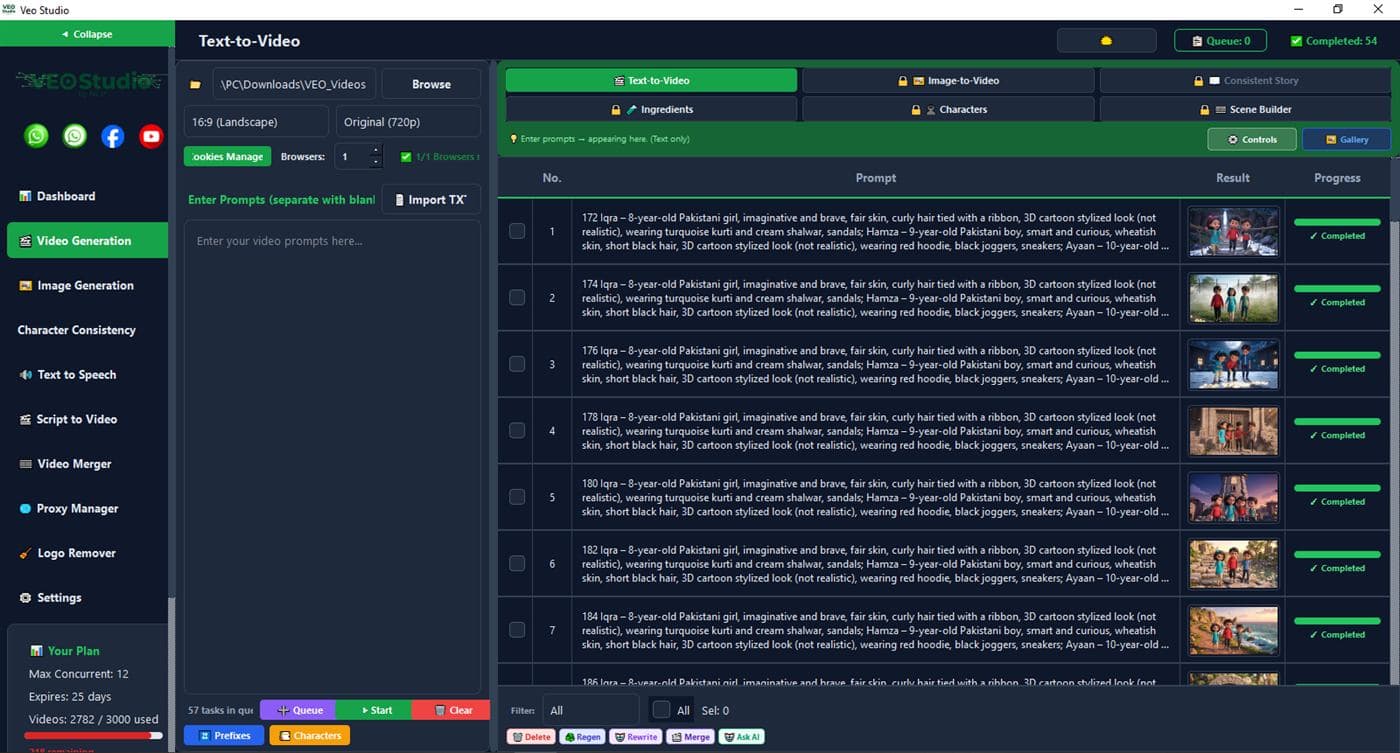Click the red Clear button
This screenshot has height=753, width=1400.
tap(453, 710)
